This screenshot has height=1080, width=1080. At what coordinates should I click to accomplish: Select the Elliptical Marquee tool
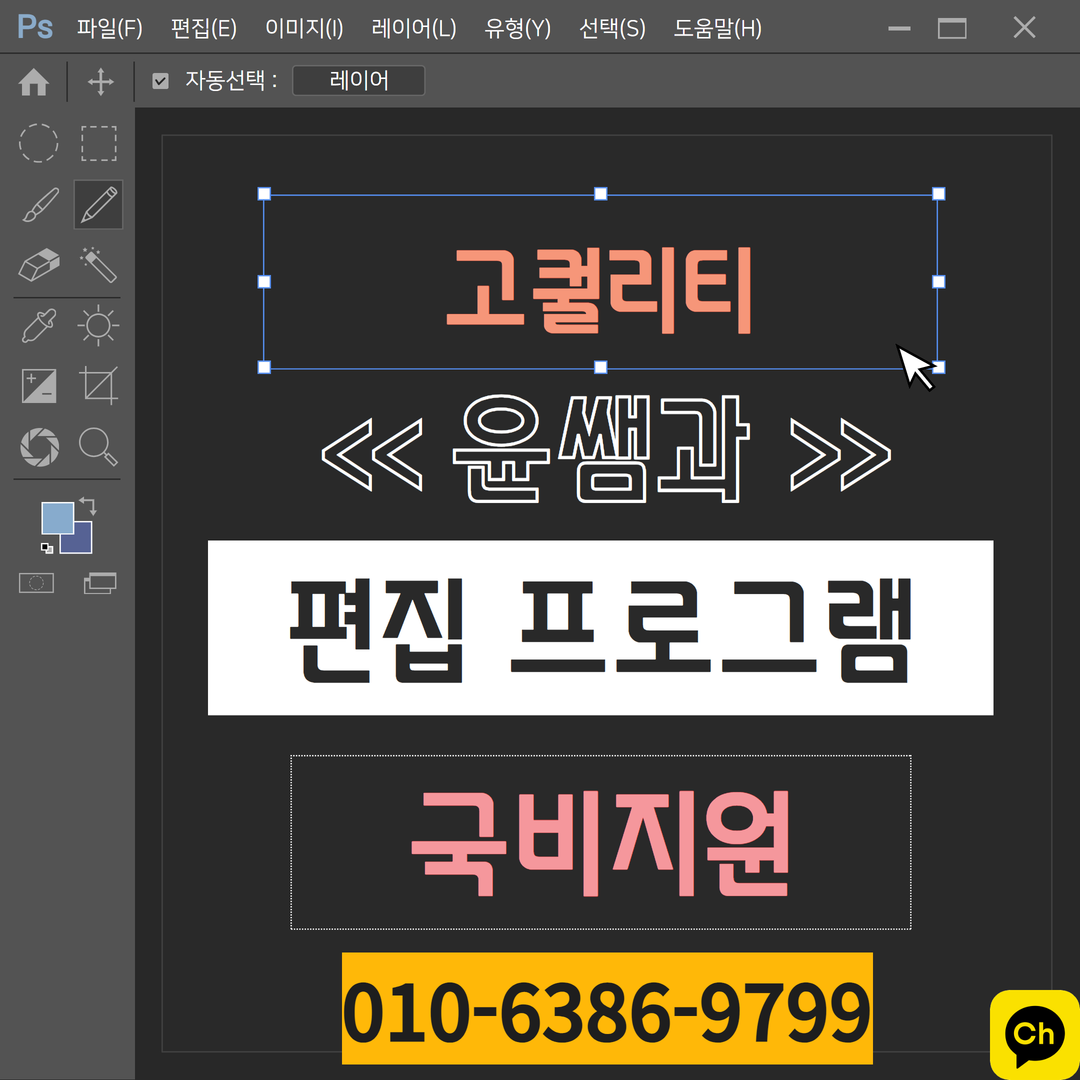[x=39, y=143]
